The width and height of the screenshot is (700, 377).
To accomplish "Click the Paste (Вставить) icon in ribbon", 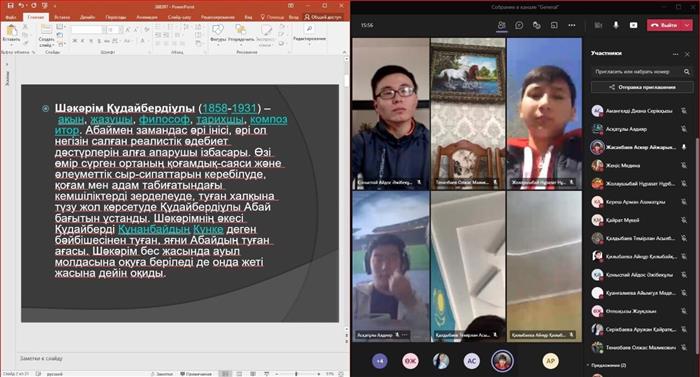I will pos(11,34).
